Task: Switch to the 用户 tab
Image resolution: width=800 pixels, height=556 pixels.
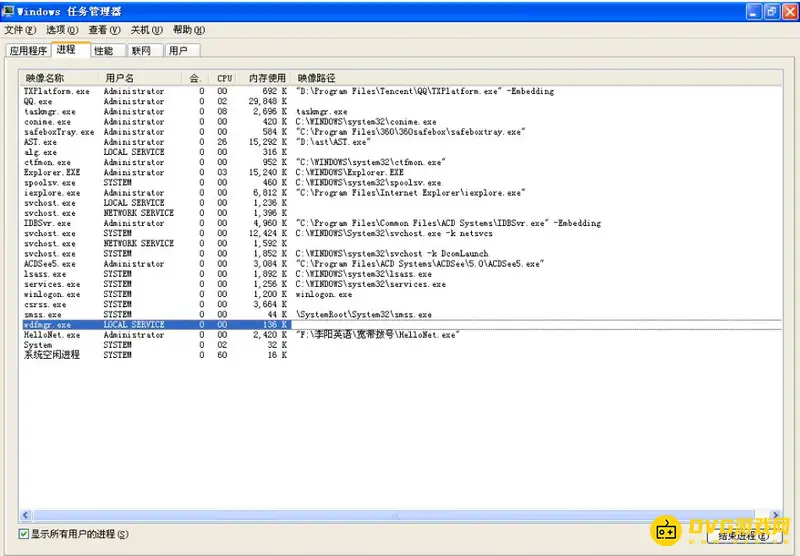Action: tap(178, 50)
